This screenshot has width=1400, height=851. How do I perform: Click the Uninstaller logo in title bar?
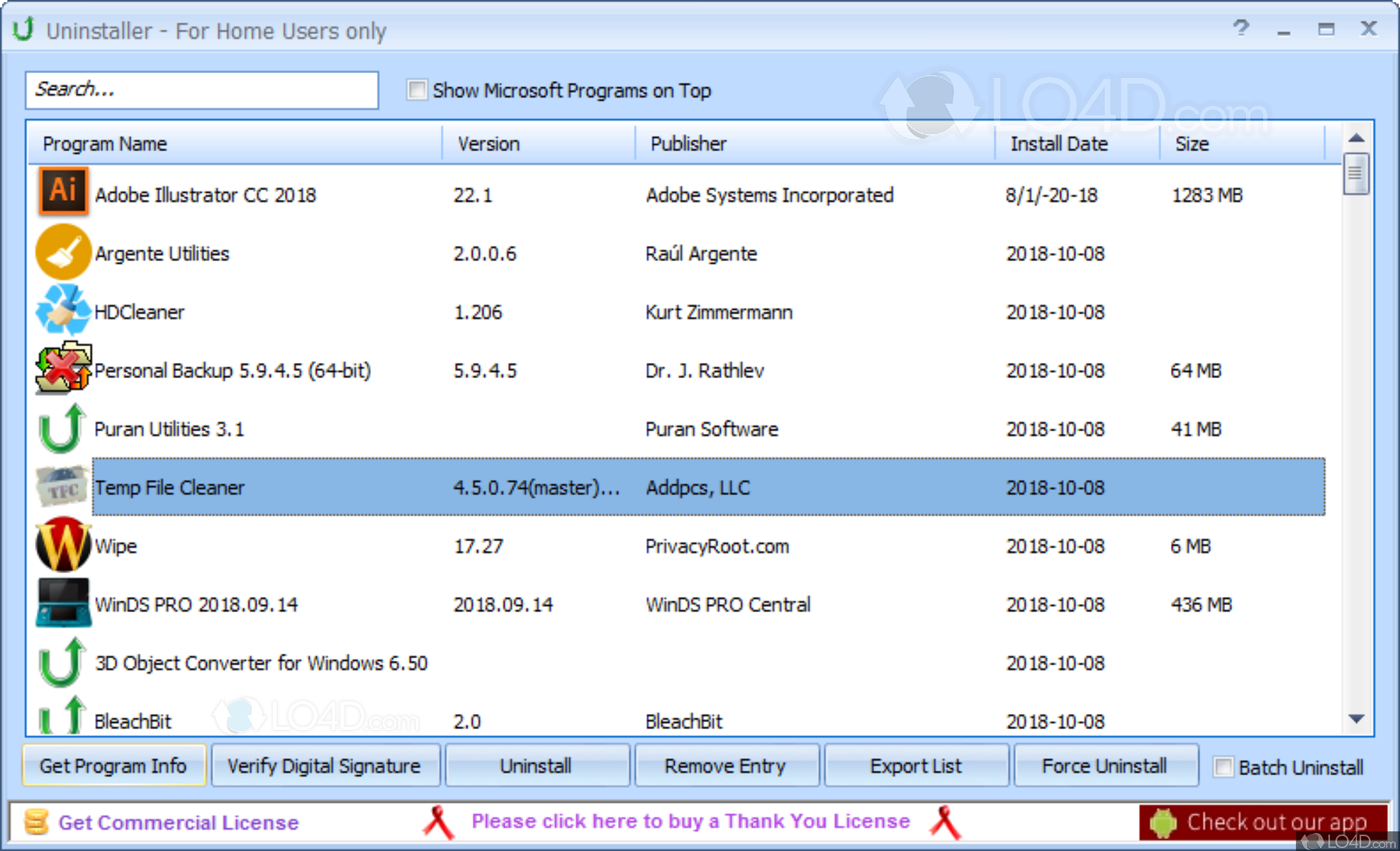(x=23, y=29)
